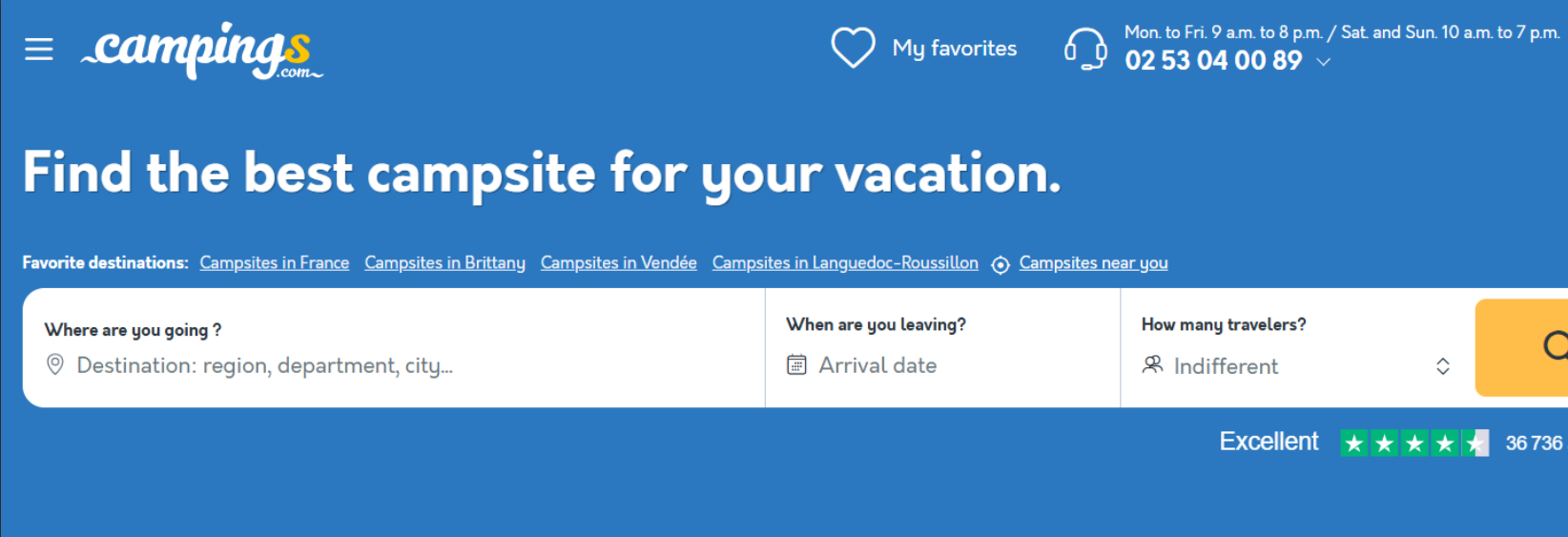
Task: Call phone number 02 53 04 00 89
Action: click(1213, 61)
